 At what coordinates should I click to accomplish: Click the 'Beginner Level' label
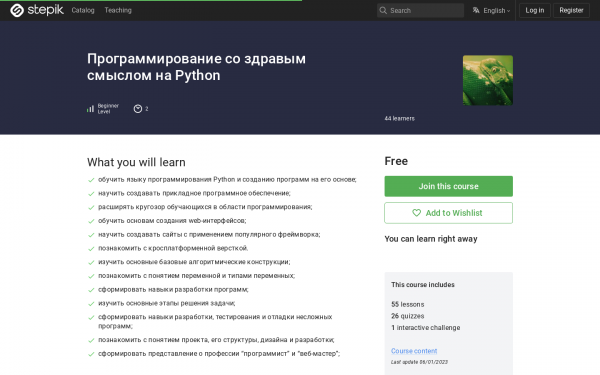coord(108,109)
